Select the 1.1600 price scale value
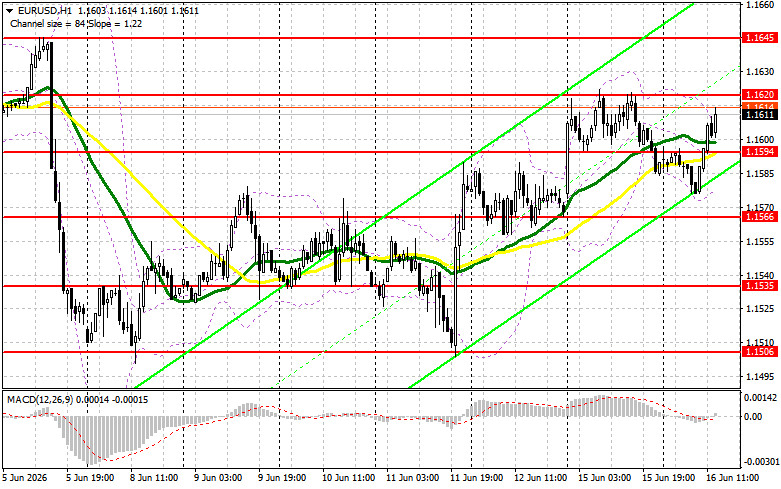The width and height of the screenshot is (781, 489). 760,140
